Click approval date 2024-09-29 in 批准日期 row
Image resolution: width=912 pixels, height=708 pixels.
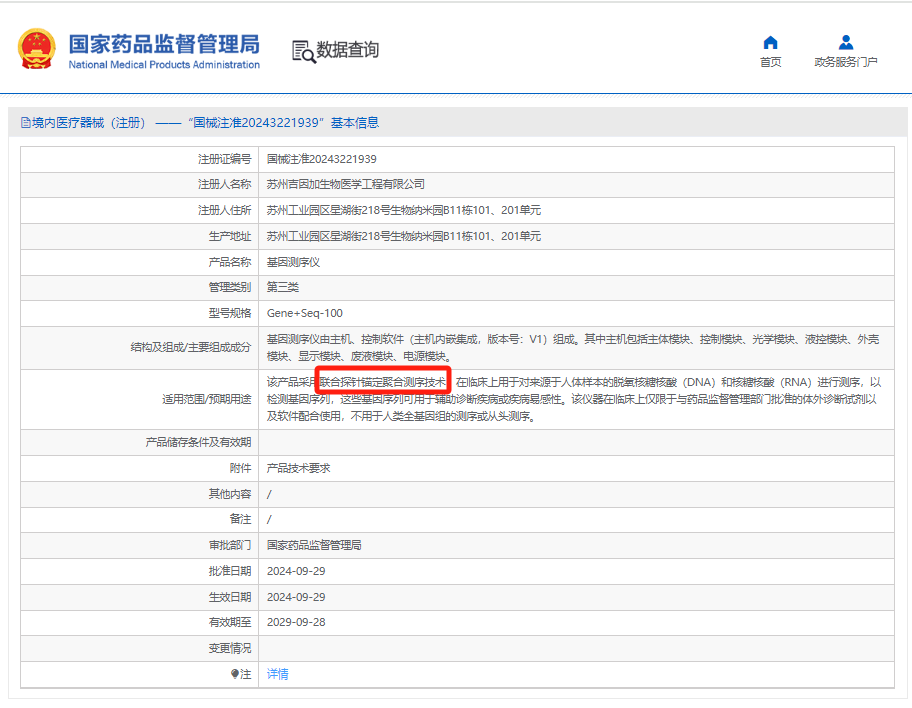[296, 571]
